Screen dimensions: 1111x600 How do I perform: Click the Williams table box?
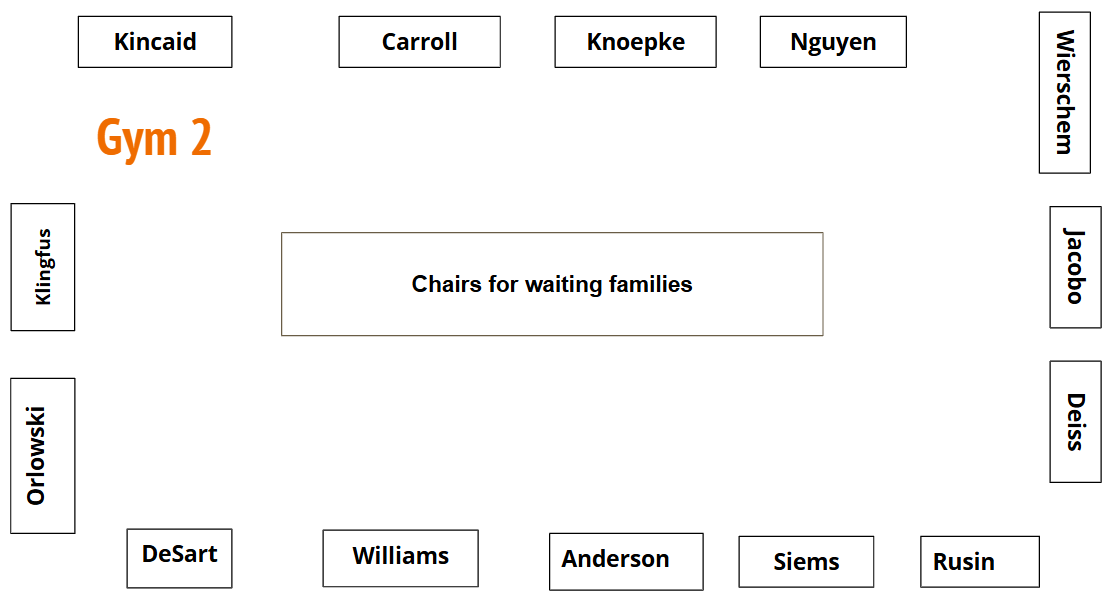400,558
